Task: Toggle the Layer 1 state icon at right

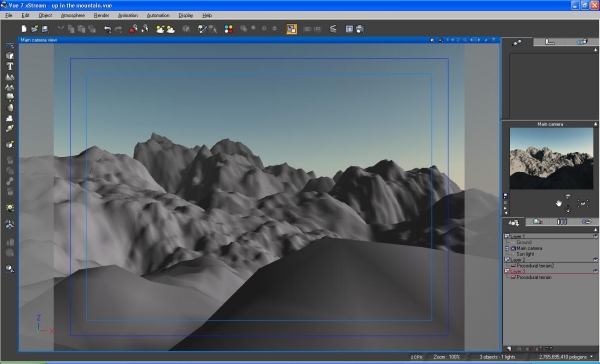Action: (x=595, y=237)
